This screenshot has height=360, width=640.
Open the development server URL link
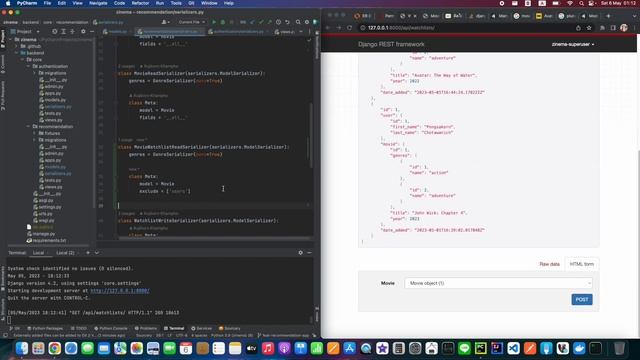120,291
